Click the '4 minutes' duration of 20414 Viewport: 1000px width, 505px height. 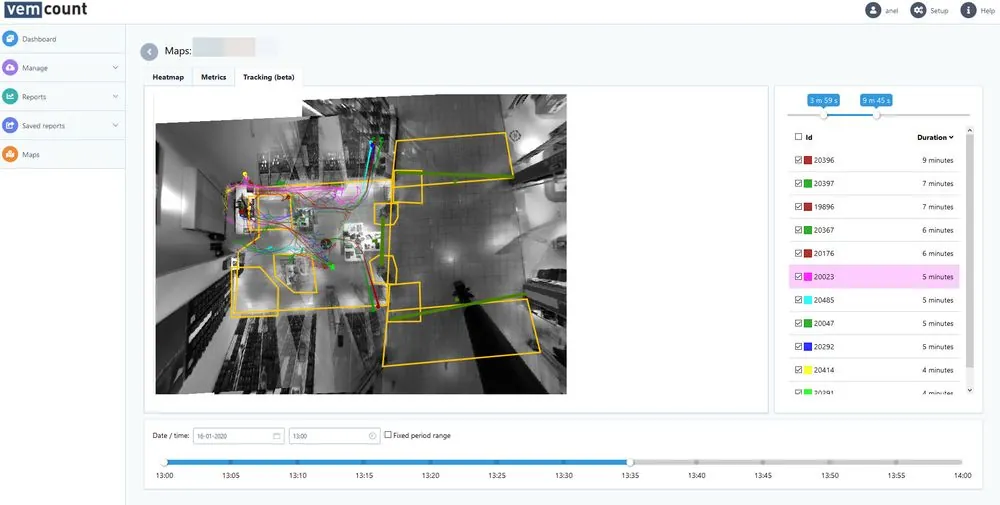[938, 370]
